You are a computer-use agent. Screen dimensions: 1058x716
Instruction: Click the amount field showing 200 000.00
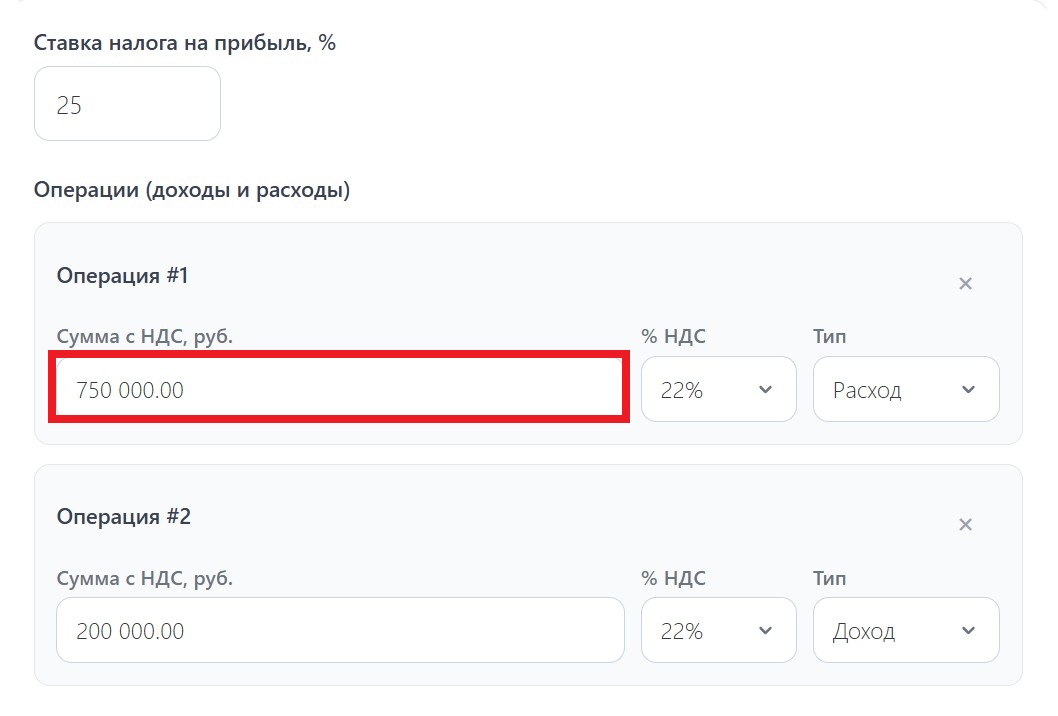point(340,630)
